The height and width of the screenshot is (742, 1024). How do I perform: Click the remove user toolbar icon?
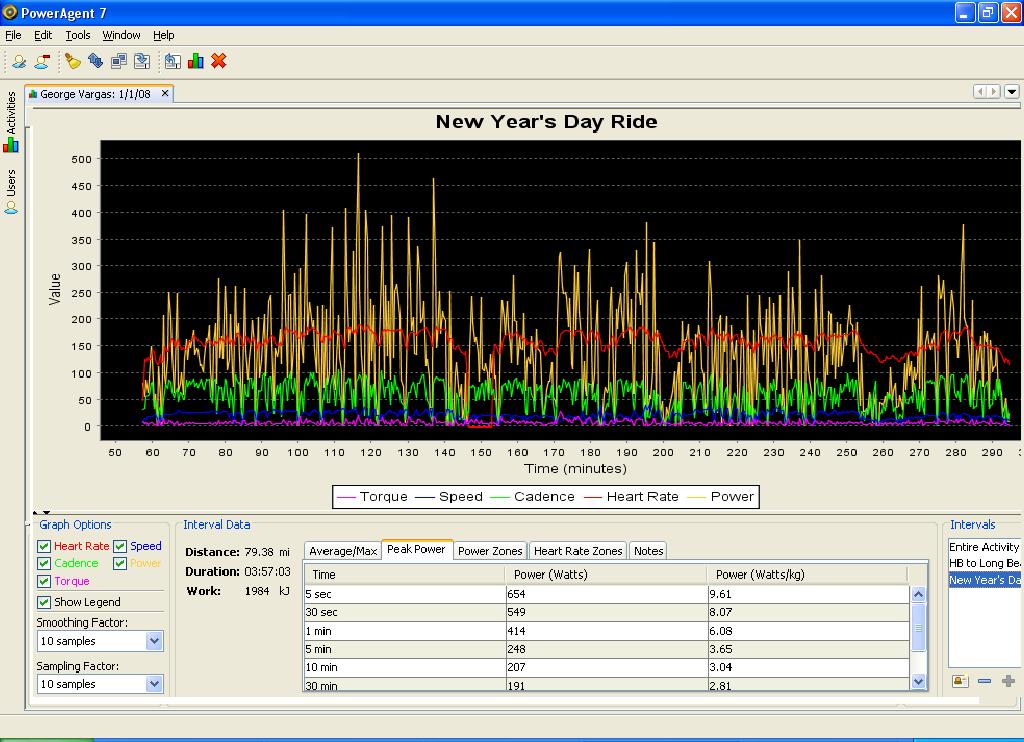(x=42, y=61)
